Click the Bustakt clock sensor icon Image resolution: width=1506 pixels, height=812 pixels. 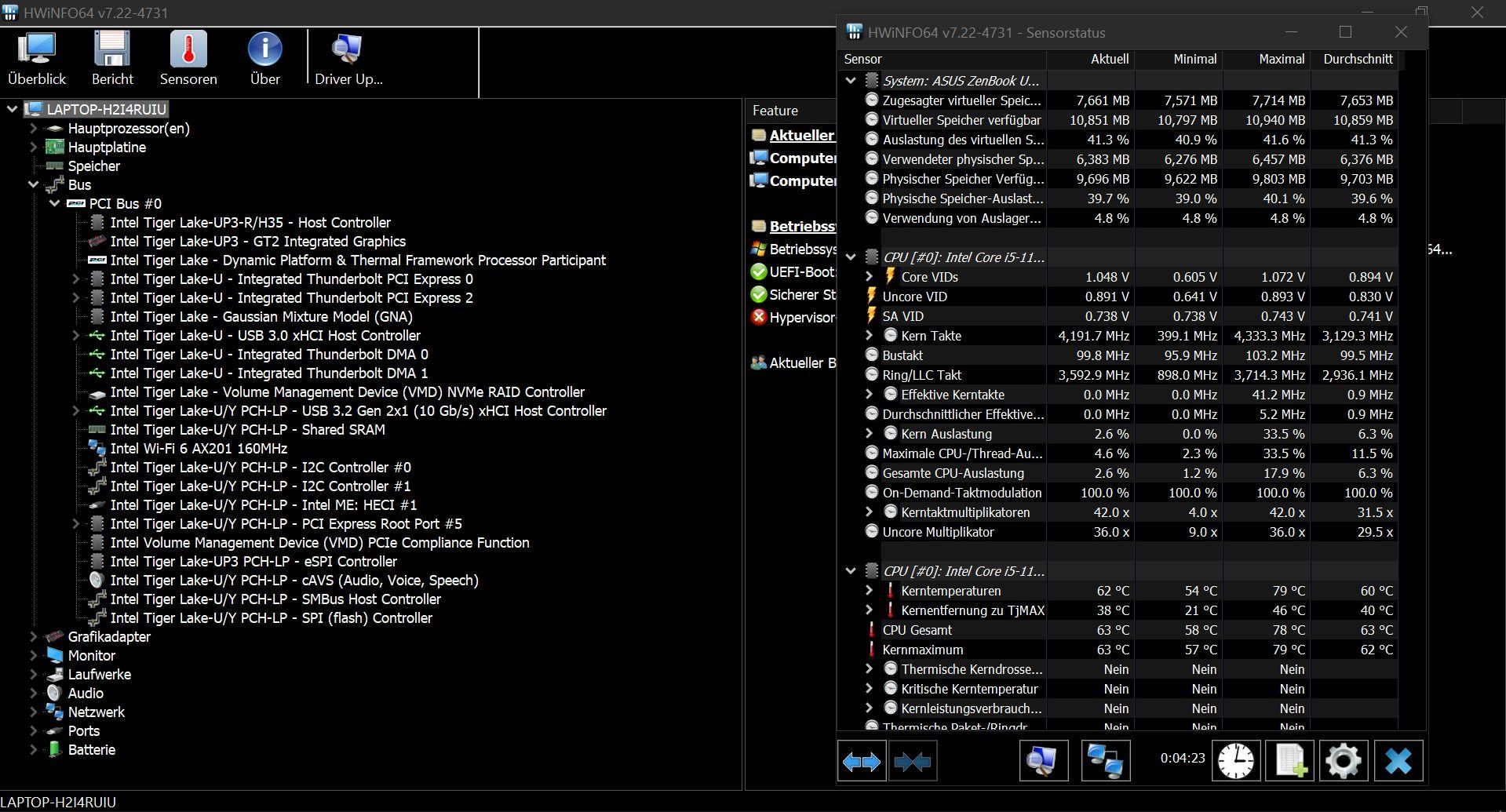(871, 355)
